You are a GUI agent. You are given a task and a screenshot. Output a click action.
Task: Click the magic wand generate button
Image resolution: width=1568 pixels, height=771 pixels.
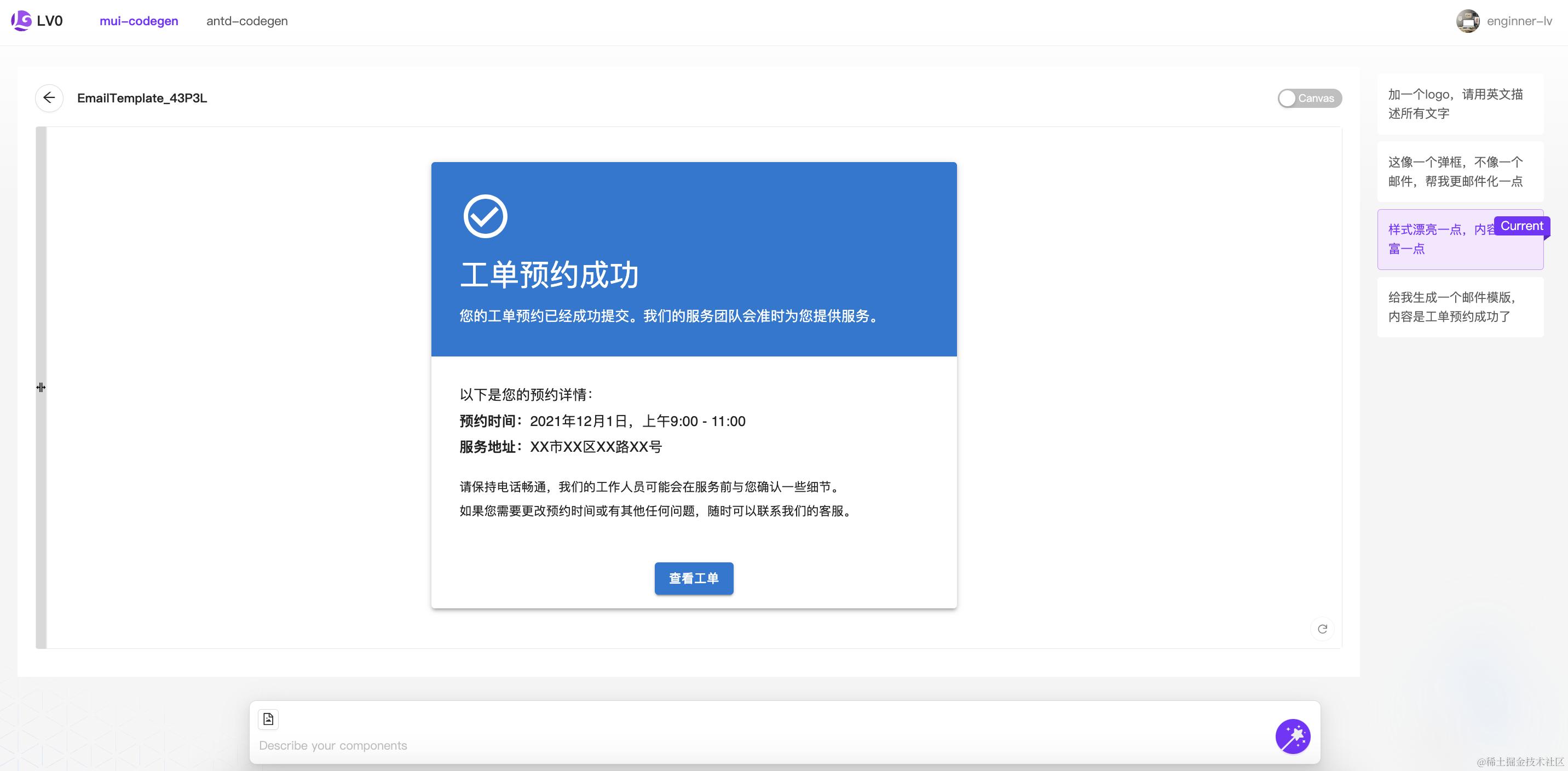coord(1293,737)
